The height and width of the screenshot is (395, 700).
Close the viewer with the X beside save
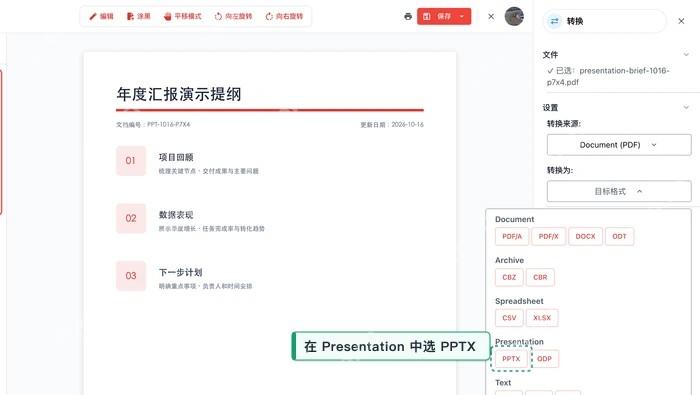491,17
